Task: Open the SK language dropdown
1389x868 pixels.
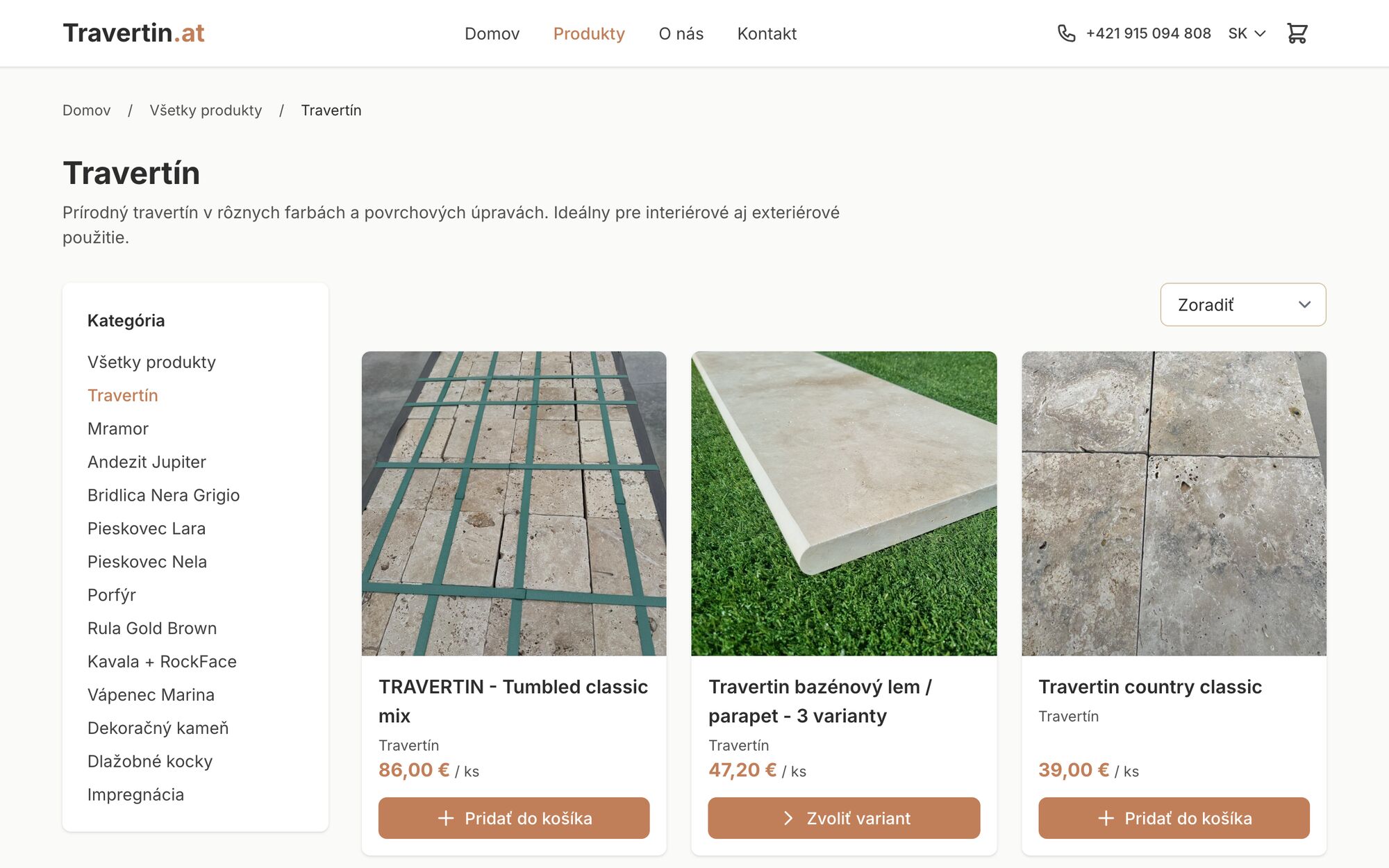Action: point(1247,33)
